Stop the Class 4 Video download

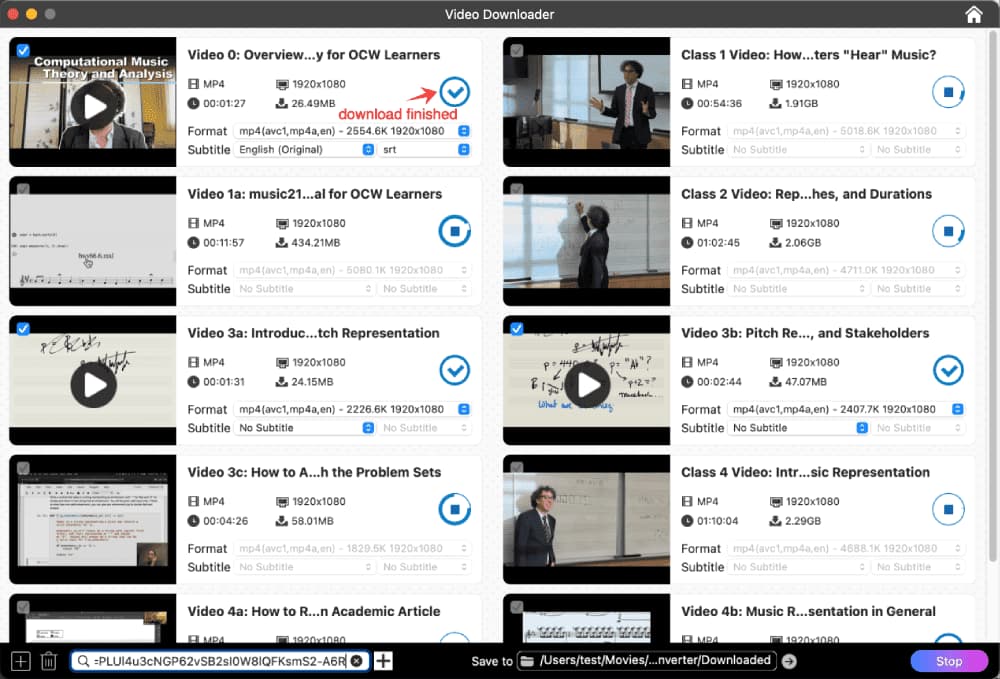click(948, 509)
